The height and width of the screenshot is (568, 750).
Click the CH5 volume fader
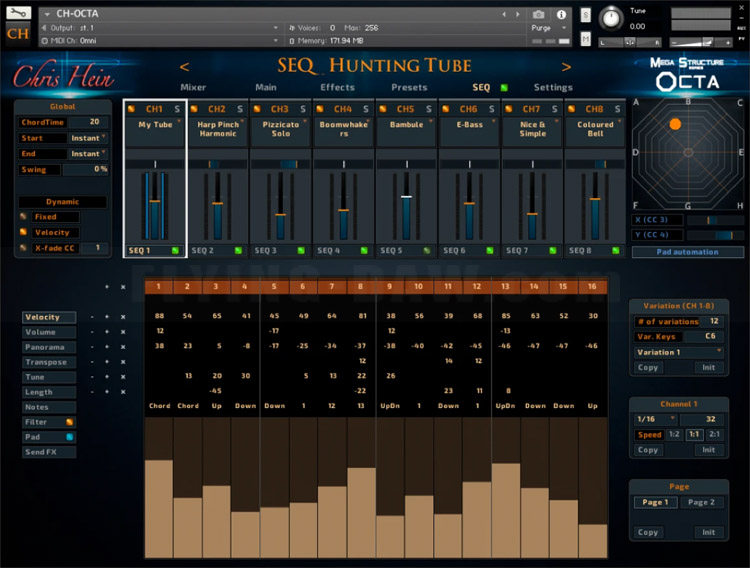(406, 197)
